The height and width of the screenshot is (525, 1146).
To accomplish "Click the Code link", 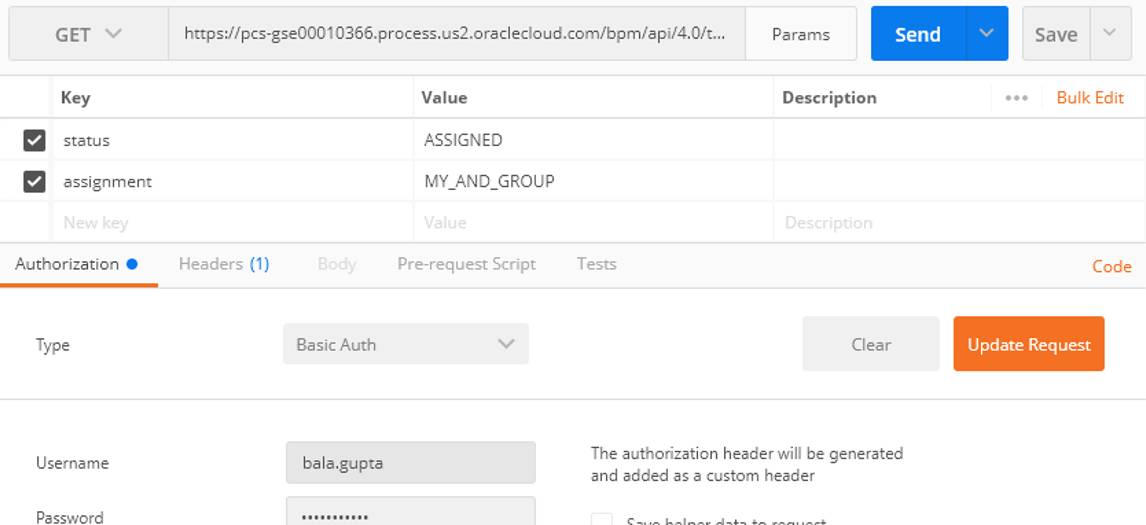I will tap(1111, 266).
